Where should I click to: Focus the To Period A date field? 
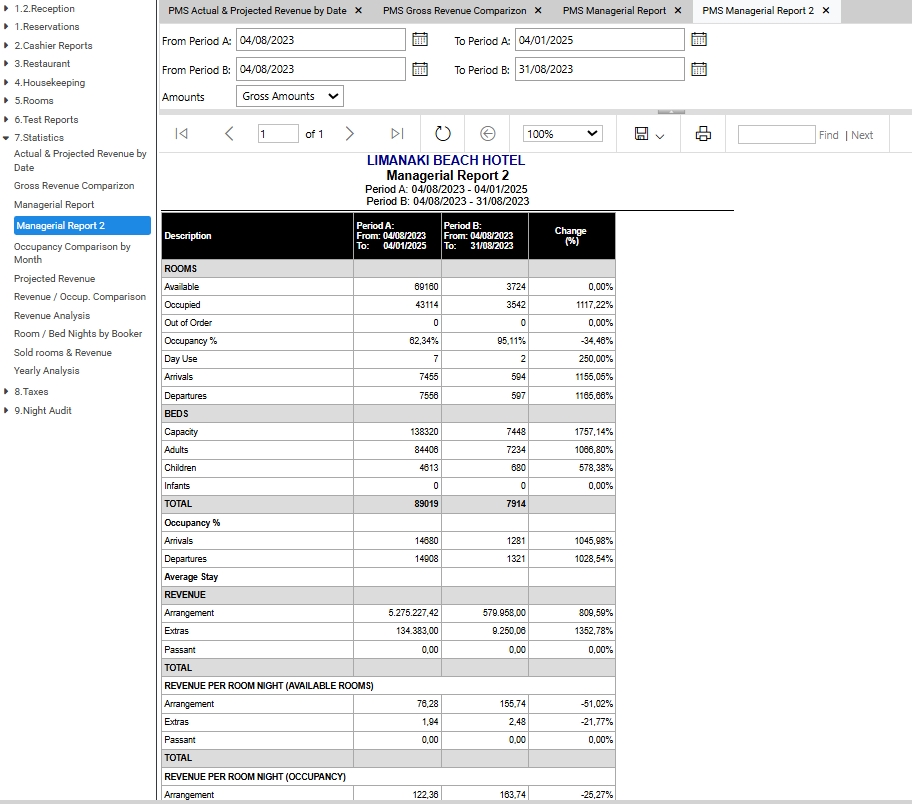coord(600,40)
